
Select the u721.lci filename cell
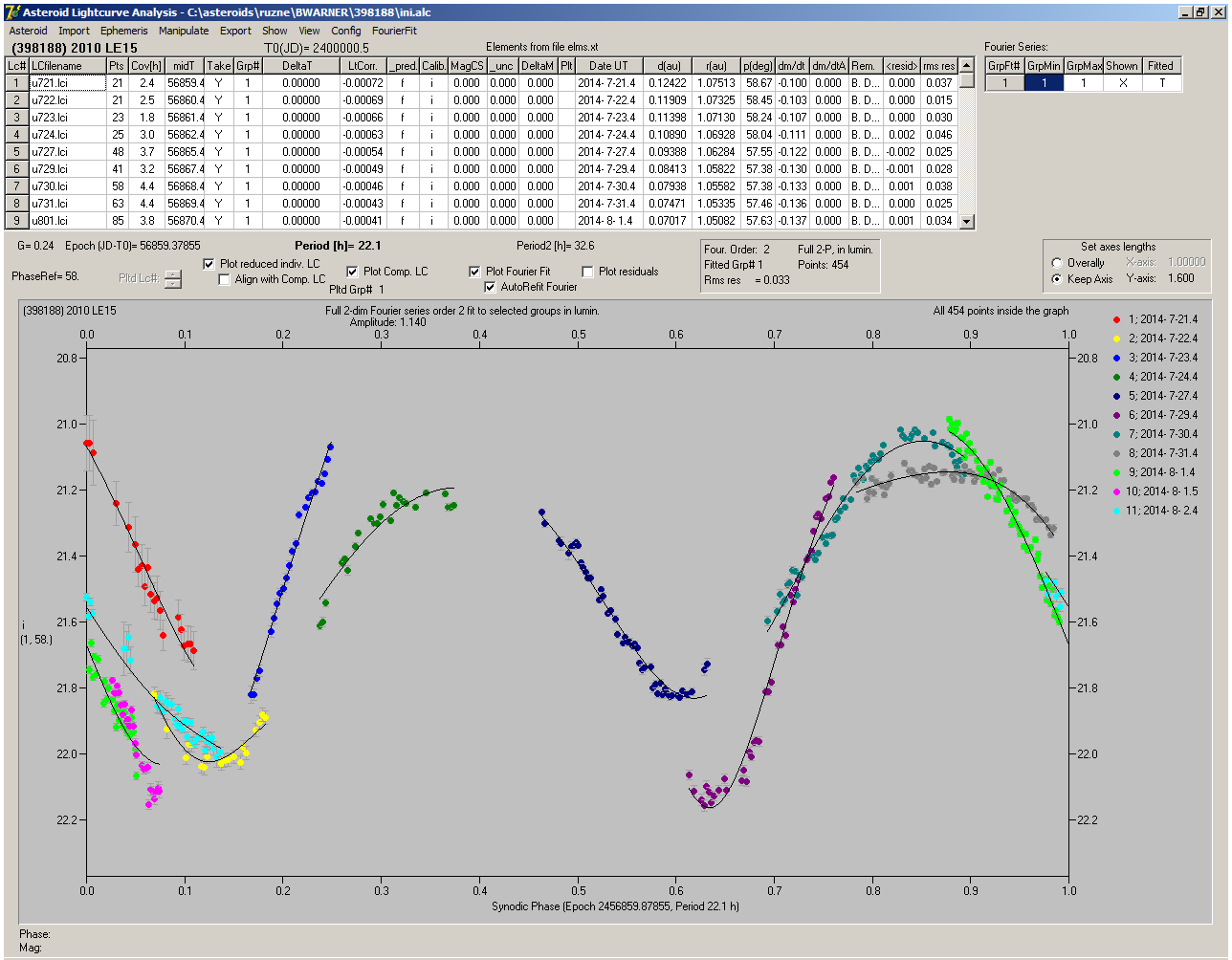point(67,83)
